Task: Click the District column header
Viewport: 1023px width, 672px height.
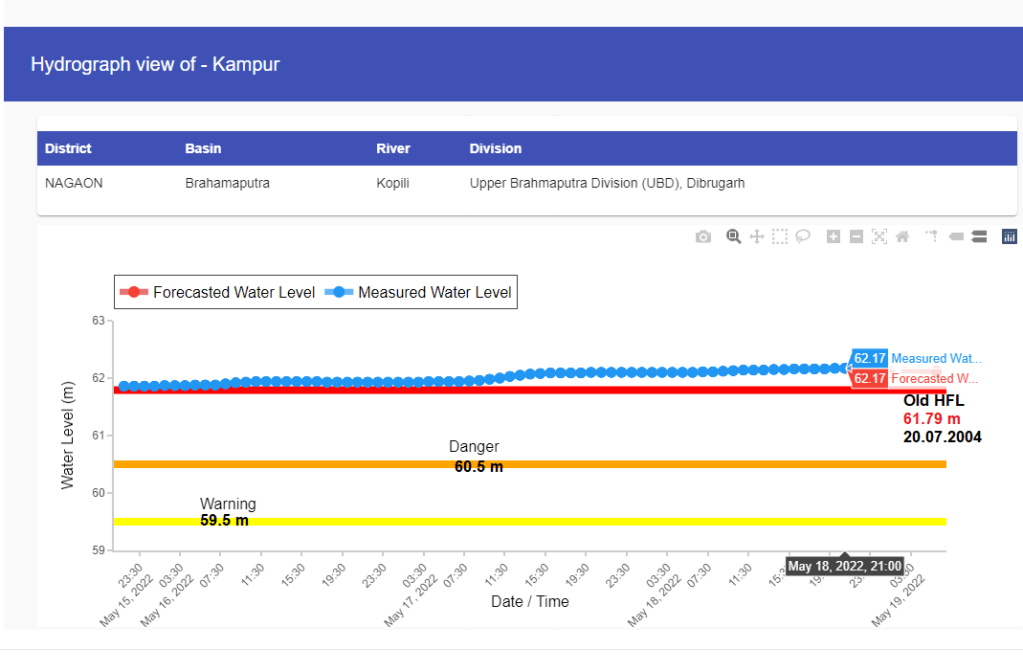Action: coord(68,148)
